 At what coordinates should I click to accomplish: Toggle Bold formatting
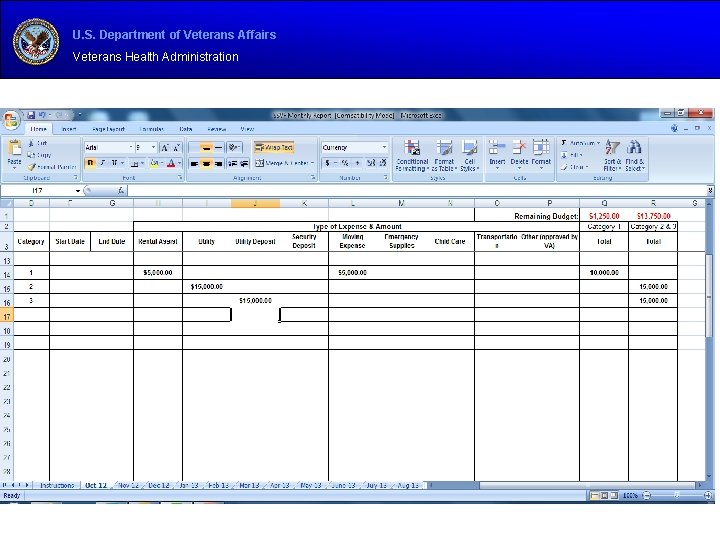90,163
